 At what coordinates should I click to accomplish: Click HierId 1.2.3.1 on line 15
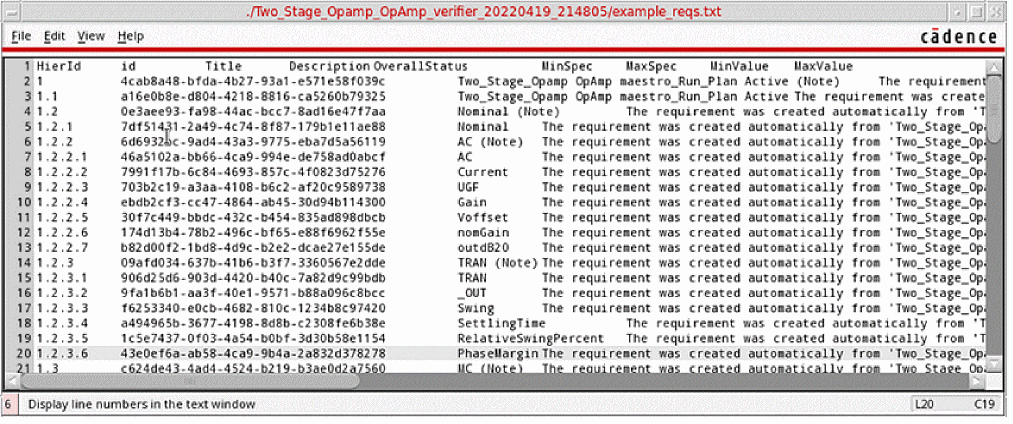[62, 278]
